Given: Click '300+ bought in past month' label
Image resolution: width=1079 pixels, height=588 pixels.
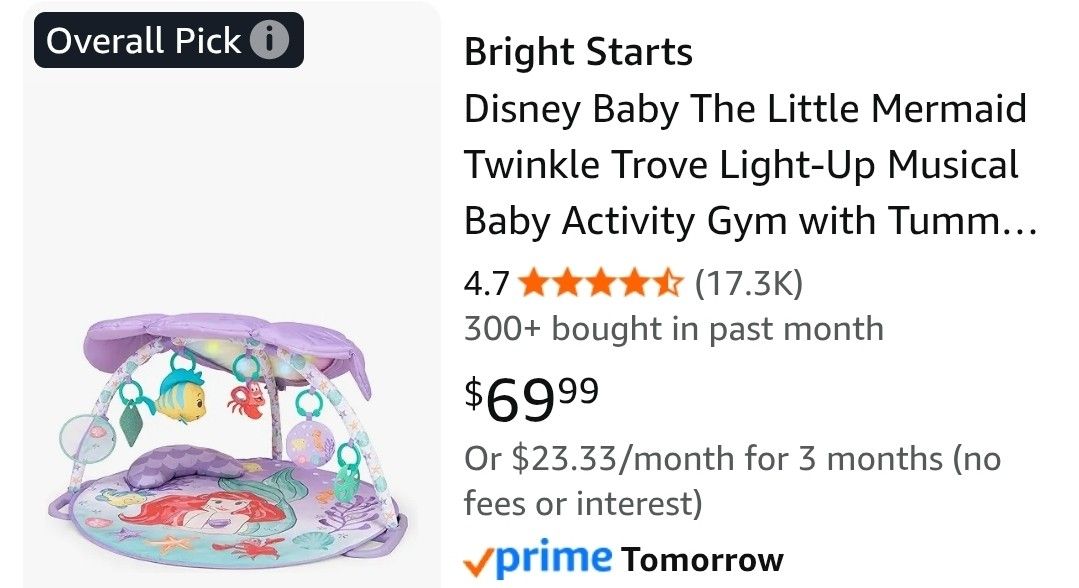Looking at the screenshot, I should (x=673, y=327).
